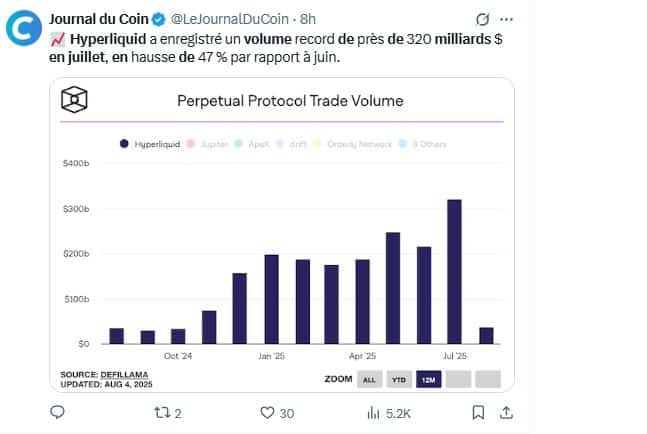Click the Journal du Coin display name
Image resolution: width=647 pixels, height=434 pixels.
[x=99, y=19]
